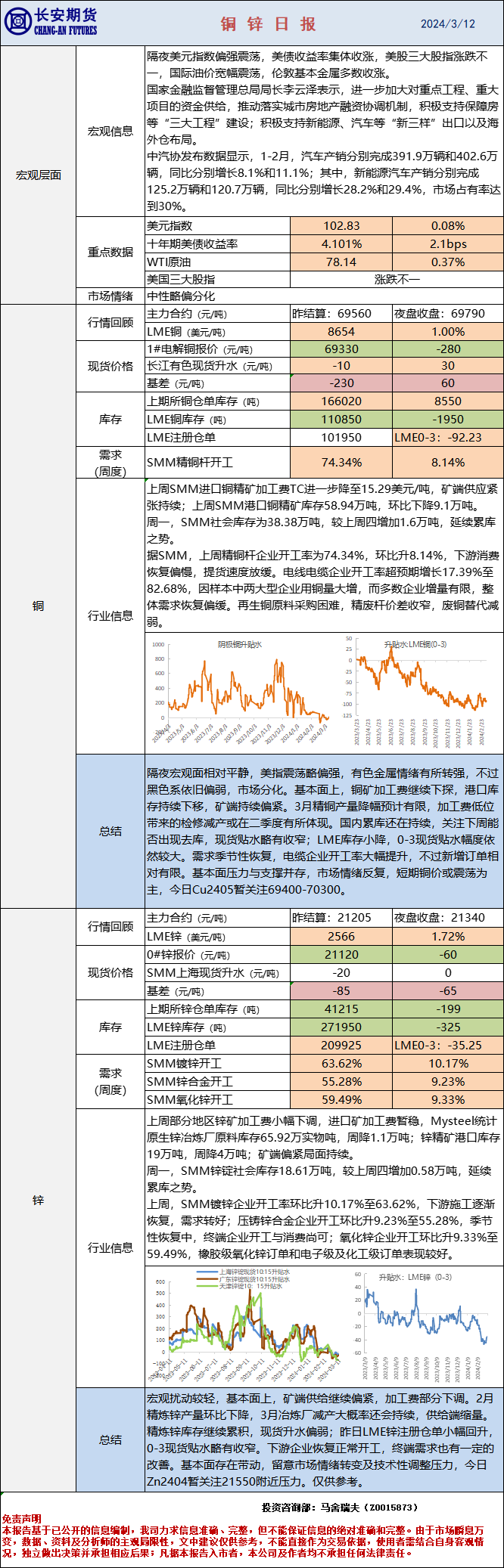Click the 166020 copper warrant inventory
Viewport: 504px width, 1568px height.
[x=341, y=401]
